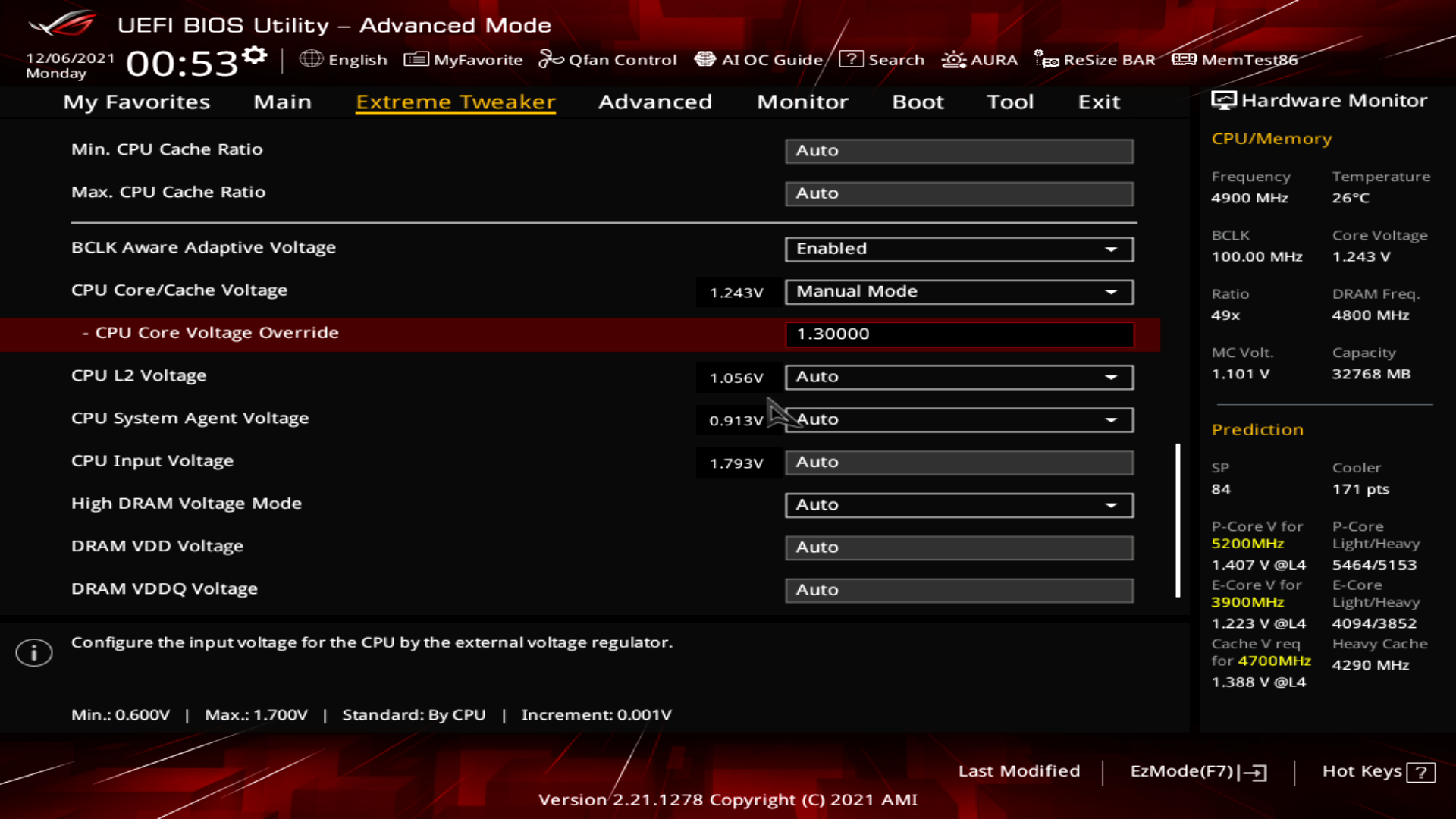1456x819 pixels.
Task: Click CPU Core Voltage Override value field
Action: 959,334
